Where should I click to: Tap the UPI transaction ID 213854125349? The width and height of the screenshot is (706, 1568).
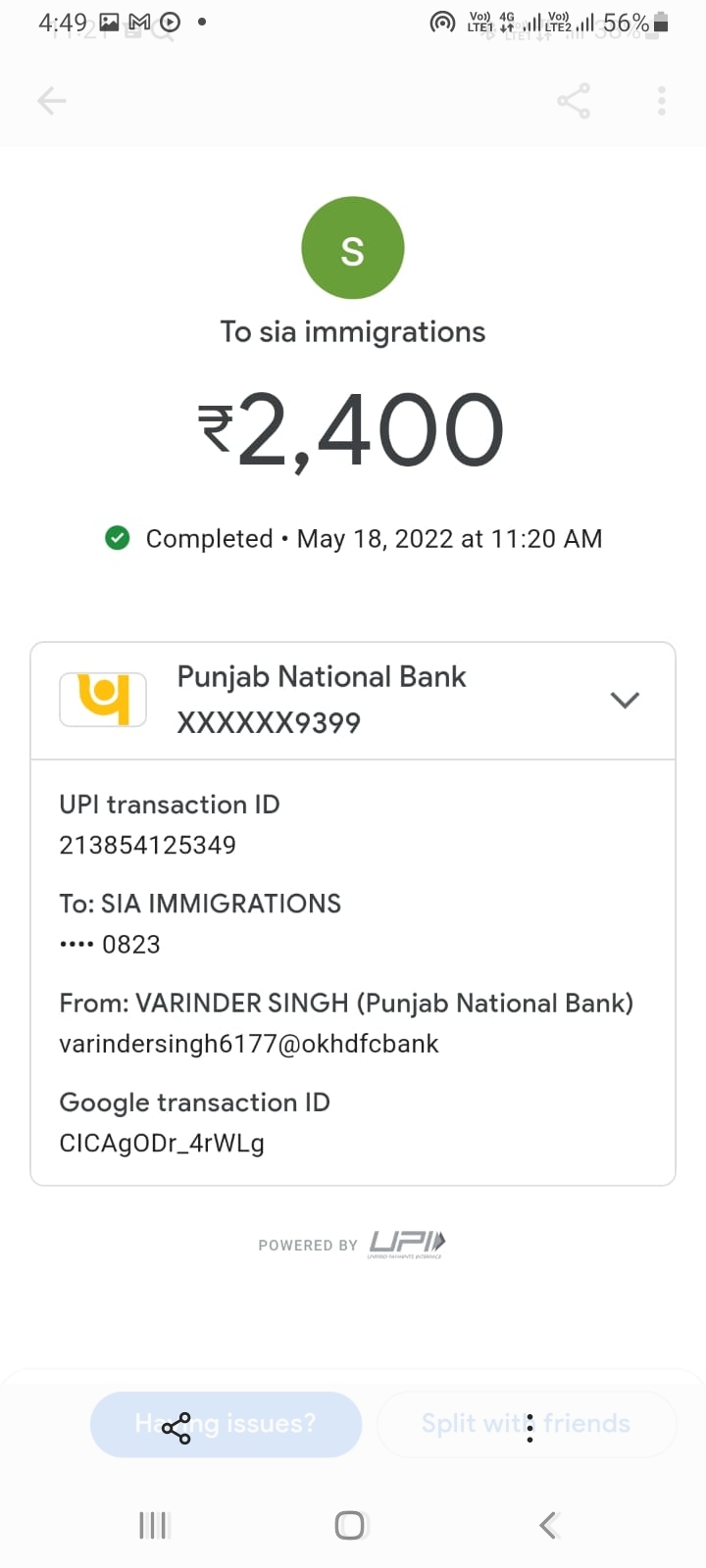pos(147,845)
